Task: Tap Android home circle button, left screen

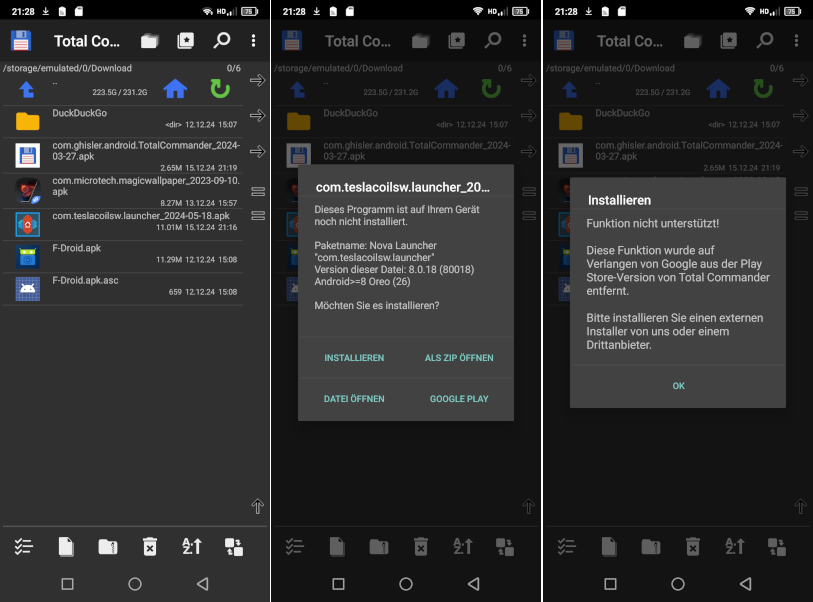Action: [135, 584]
